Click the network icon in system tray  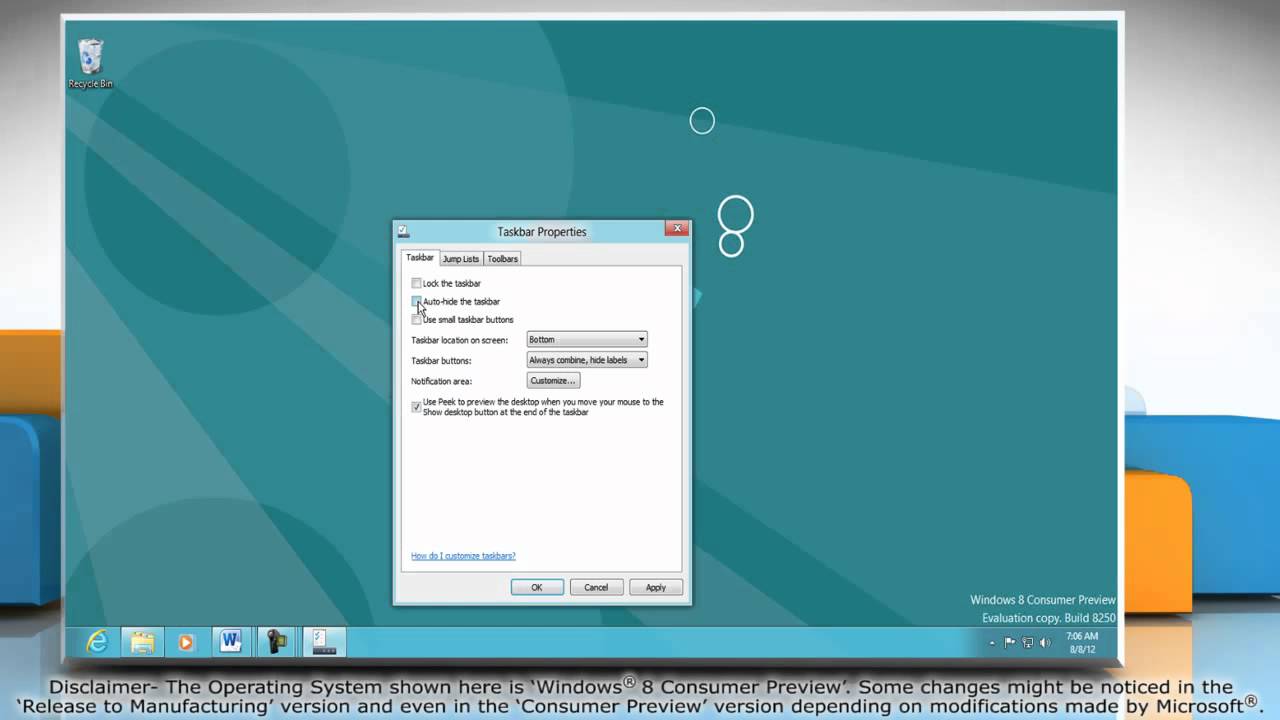[1027, 643]
